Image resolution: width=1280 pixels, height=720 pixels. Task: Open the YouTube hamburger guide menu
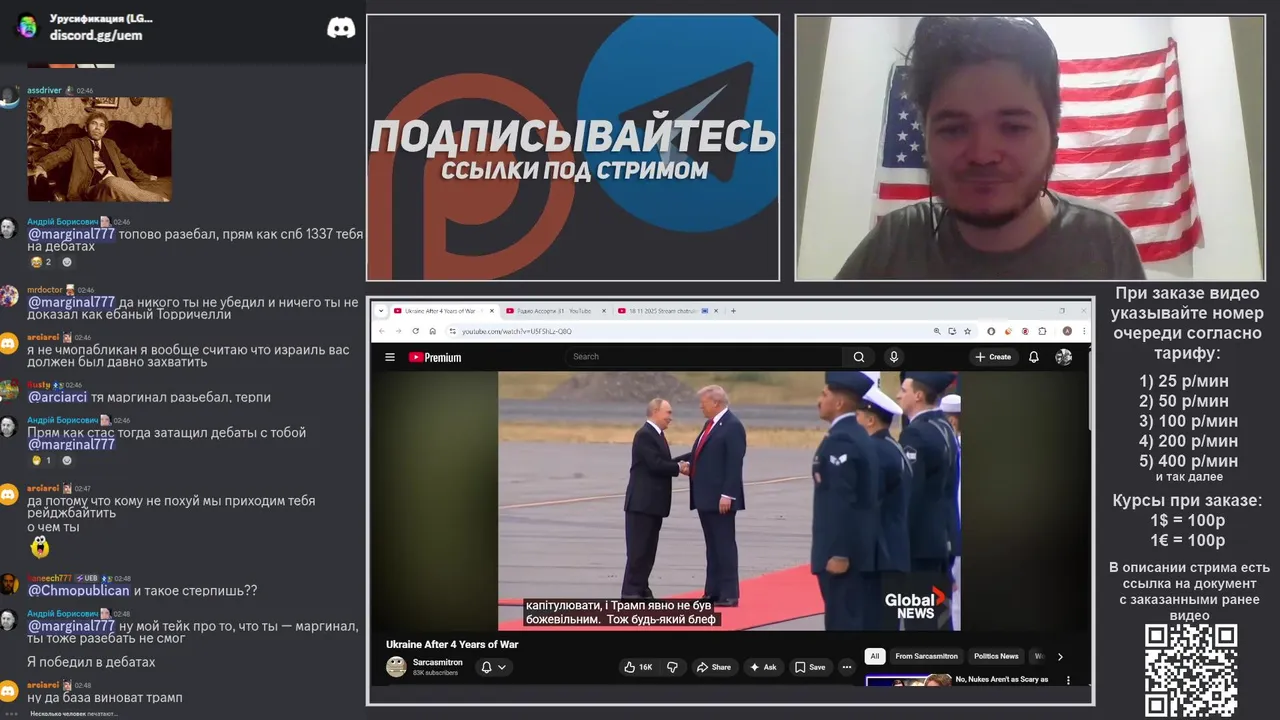390,357
